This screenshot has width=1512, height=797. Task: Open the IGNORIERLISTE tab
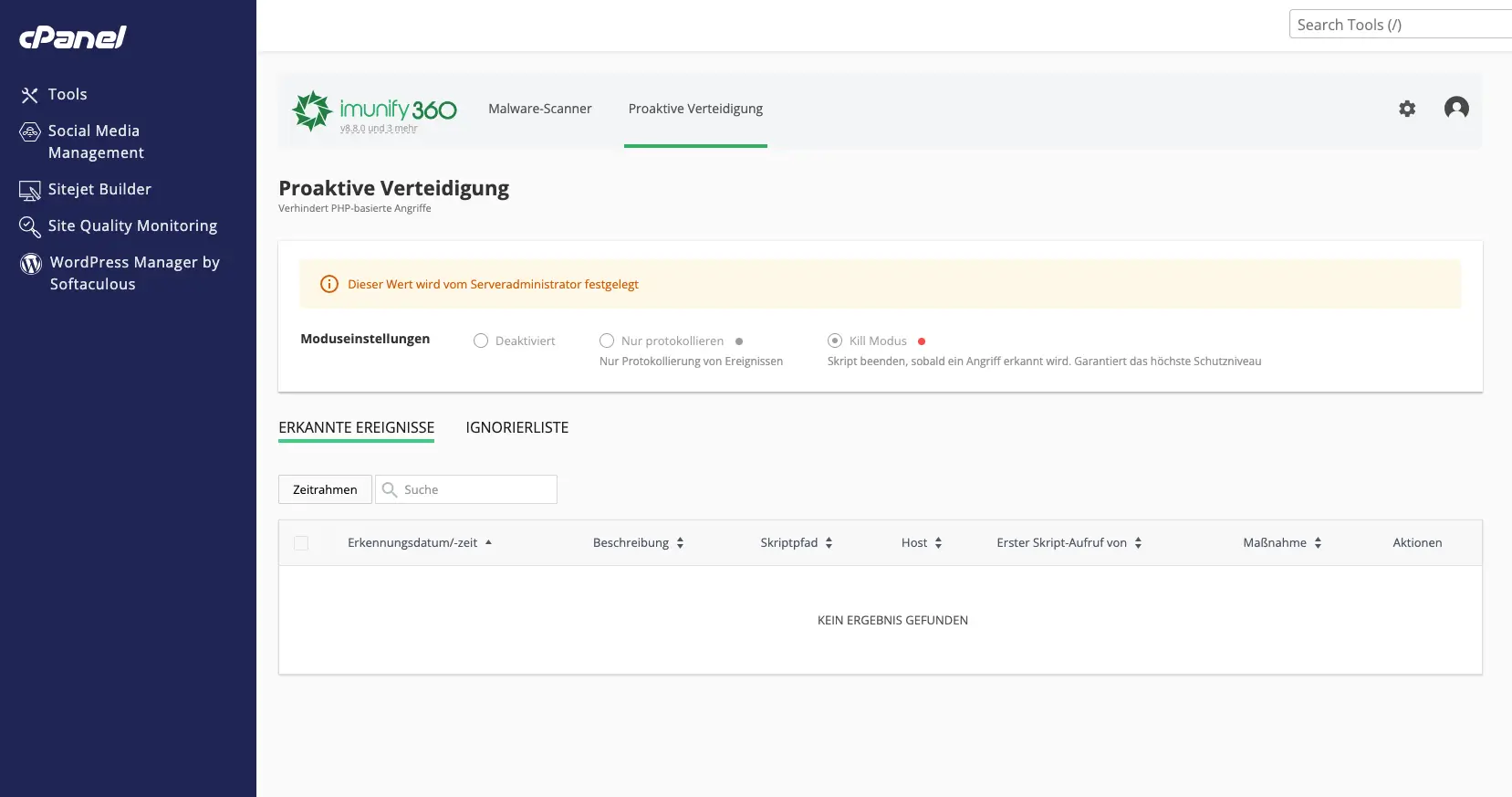[516, 427]
